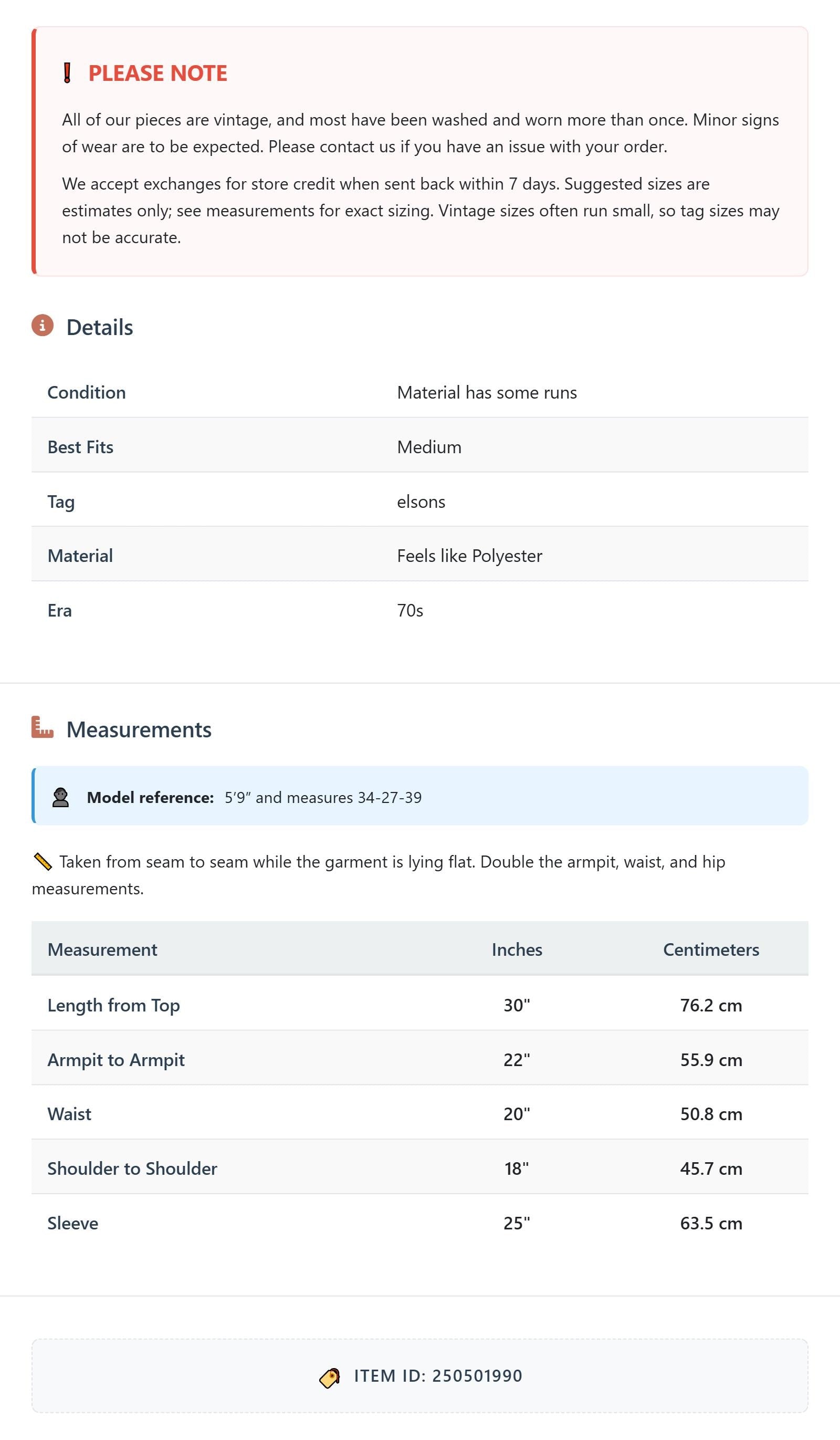Click the model reference person icon
Viewport: 840px width, 1440px height.
tap(60, 797)
